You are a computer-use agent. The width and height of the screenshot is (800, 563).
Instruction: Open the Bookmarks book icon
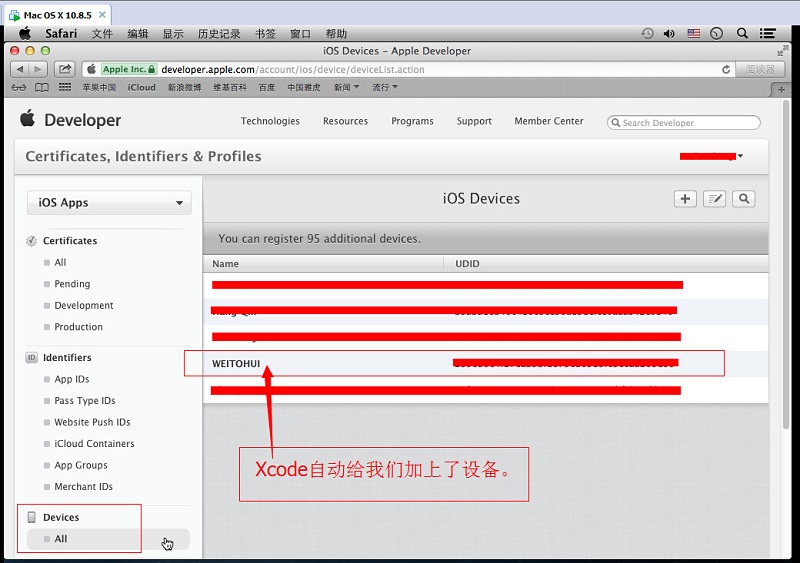42,88
